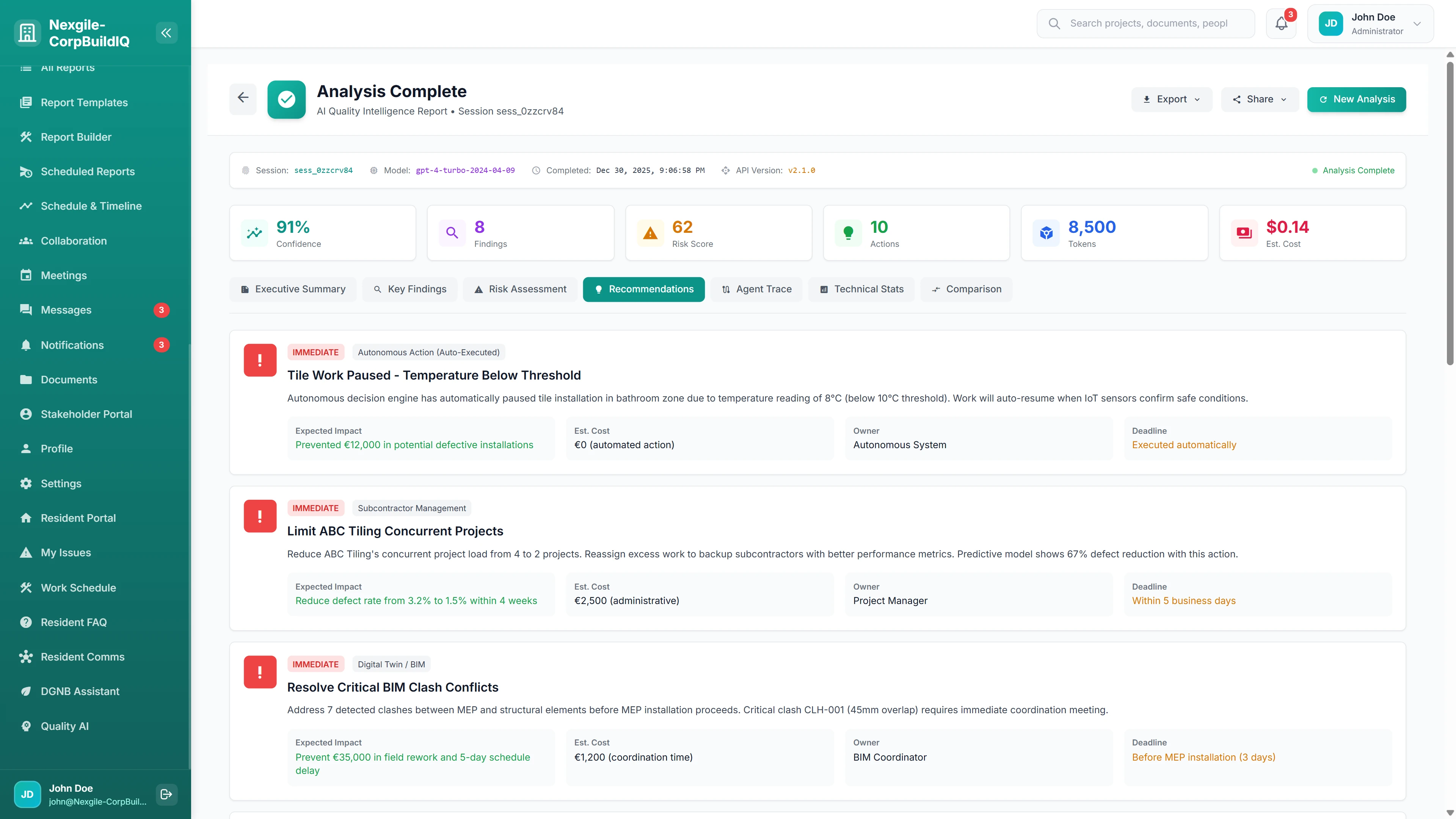Click the back arrow button
The image size is (1456, 819).
(x=243, y=98)
